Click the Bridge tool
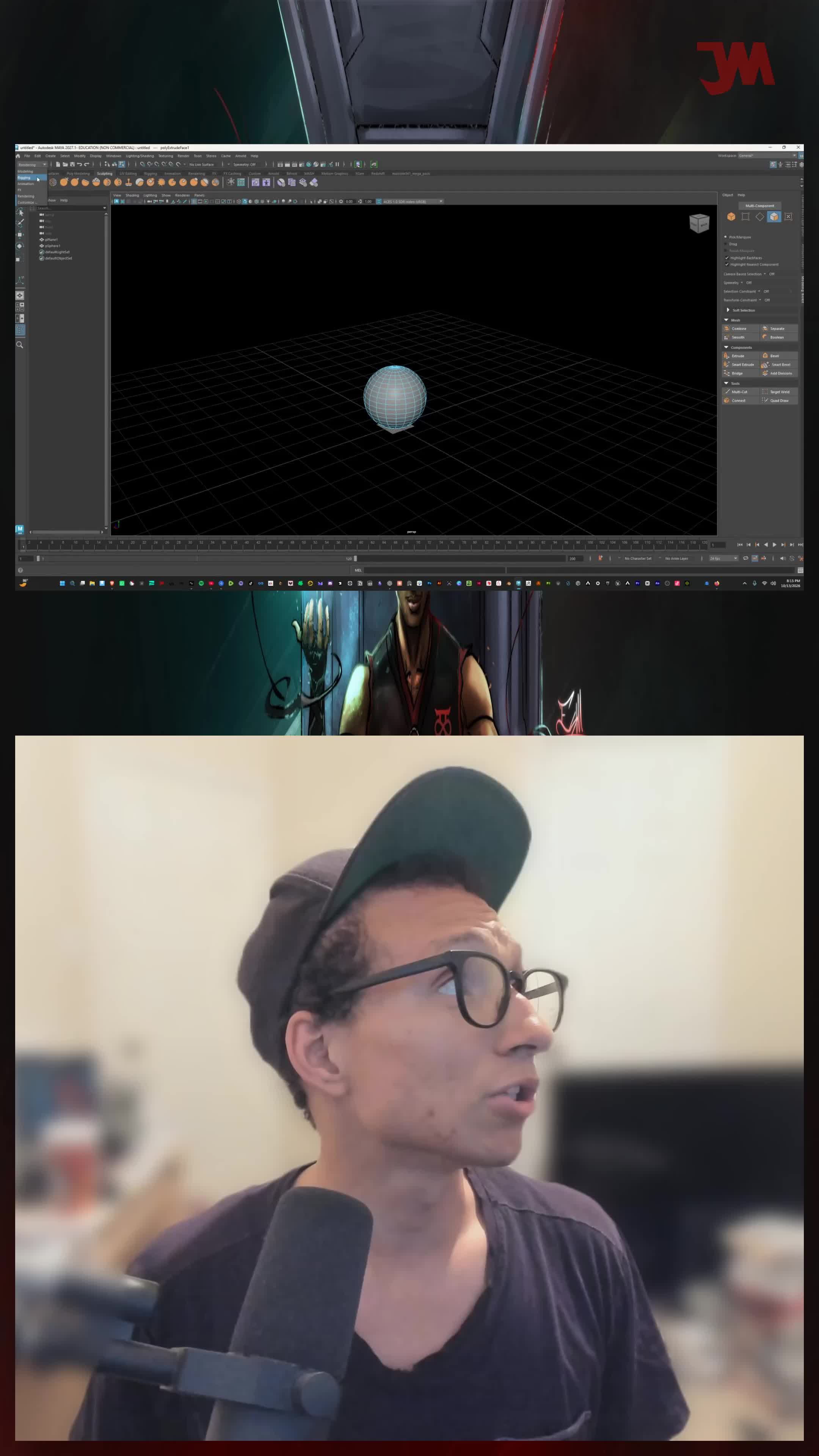This screenshot has height=1456, width=819. (x=741, y=373)
